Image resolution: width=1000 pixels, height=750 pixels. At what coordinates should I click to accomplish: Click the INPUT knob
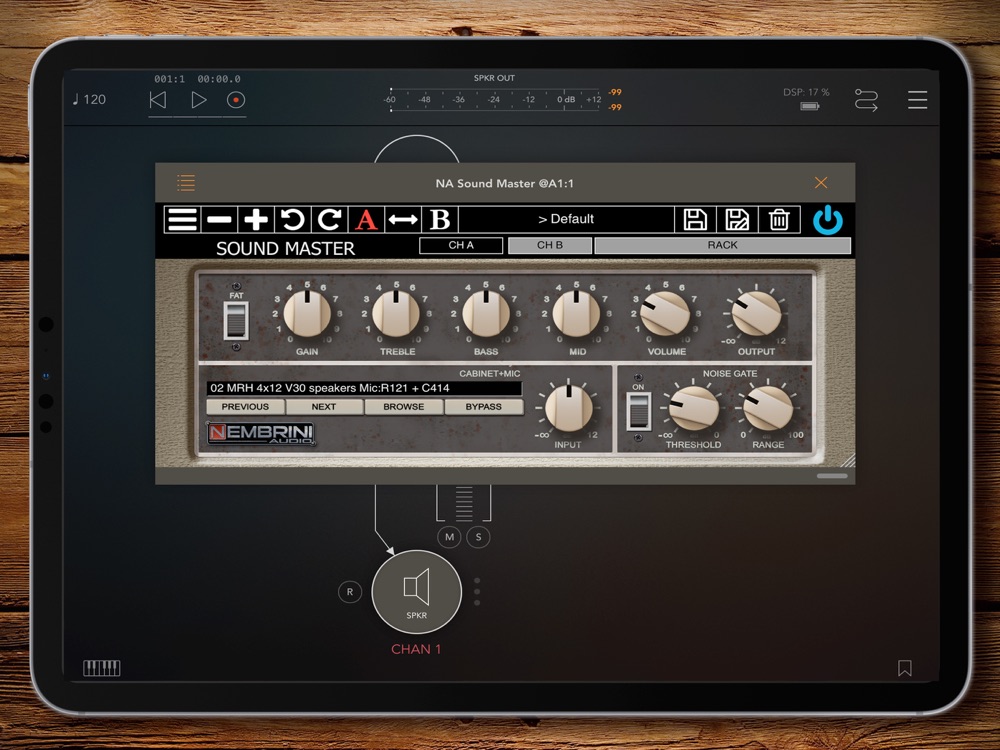[x=569, y=408]
